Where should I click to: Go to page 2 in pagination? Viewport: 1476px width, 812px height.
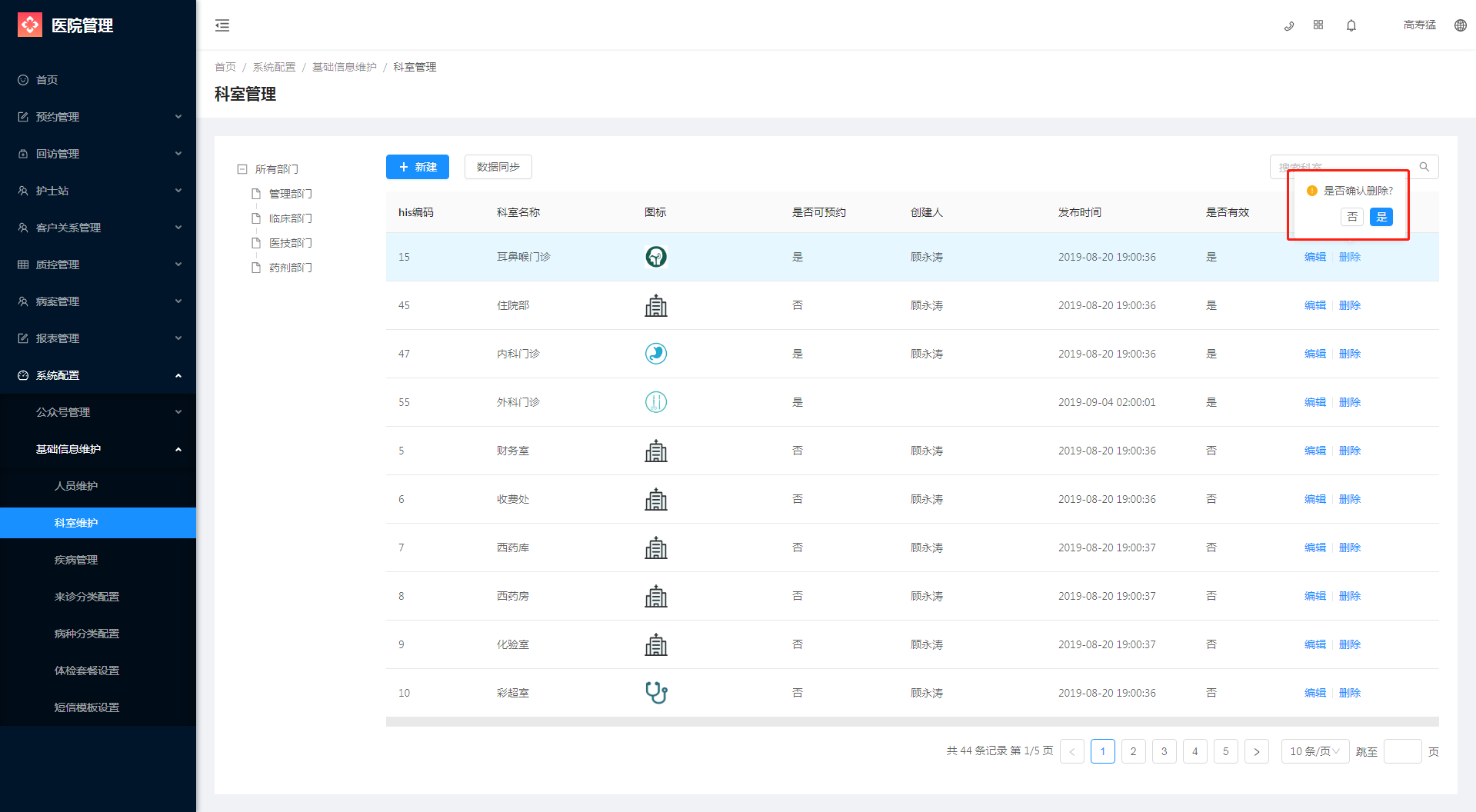pyautogui.click(x=1134, y=751)
